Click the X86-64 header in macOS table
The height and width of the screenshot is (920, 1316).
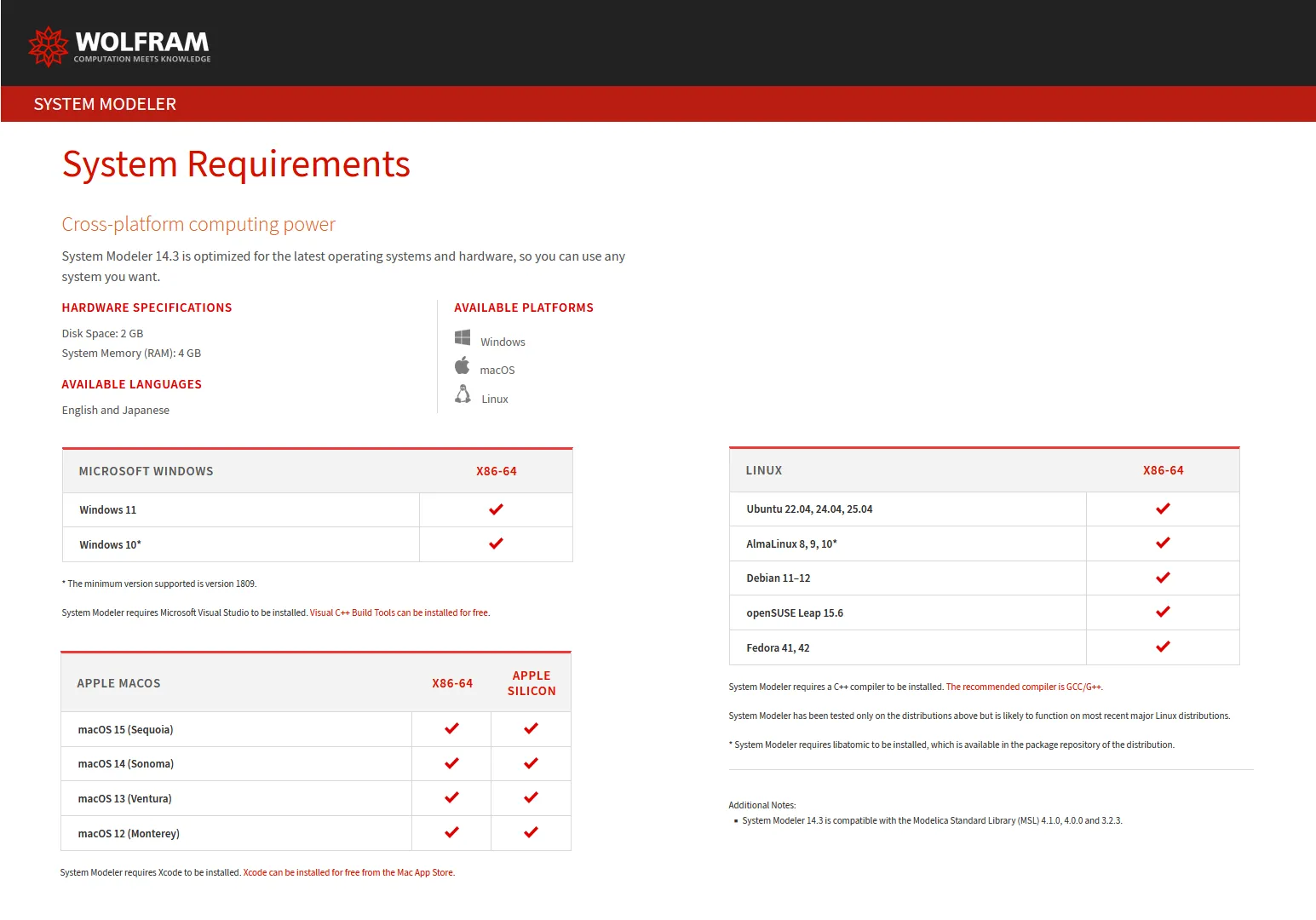452,683
